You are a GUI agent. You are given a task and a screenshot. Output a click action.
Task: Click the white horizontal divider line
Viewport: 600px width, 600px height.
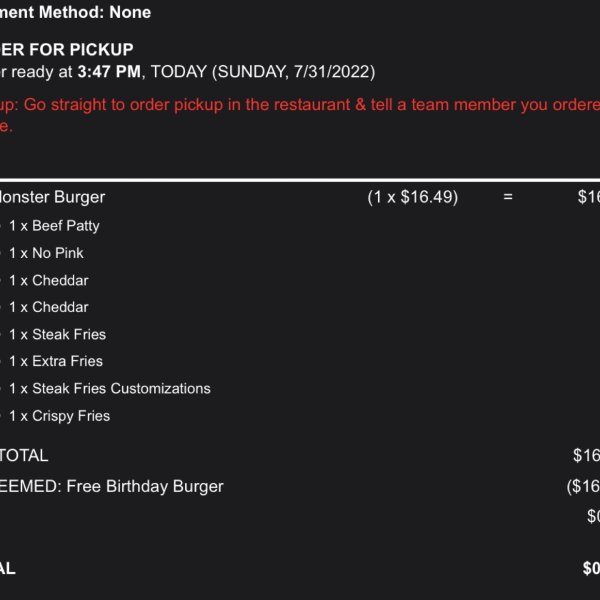(x=300, y=179)
